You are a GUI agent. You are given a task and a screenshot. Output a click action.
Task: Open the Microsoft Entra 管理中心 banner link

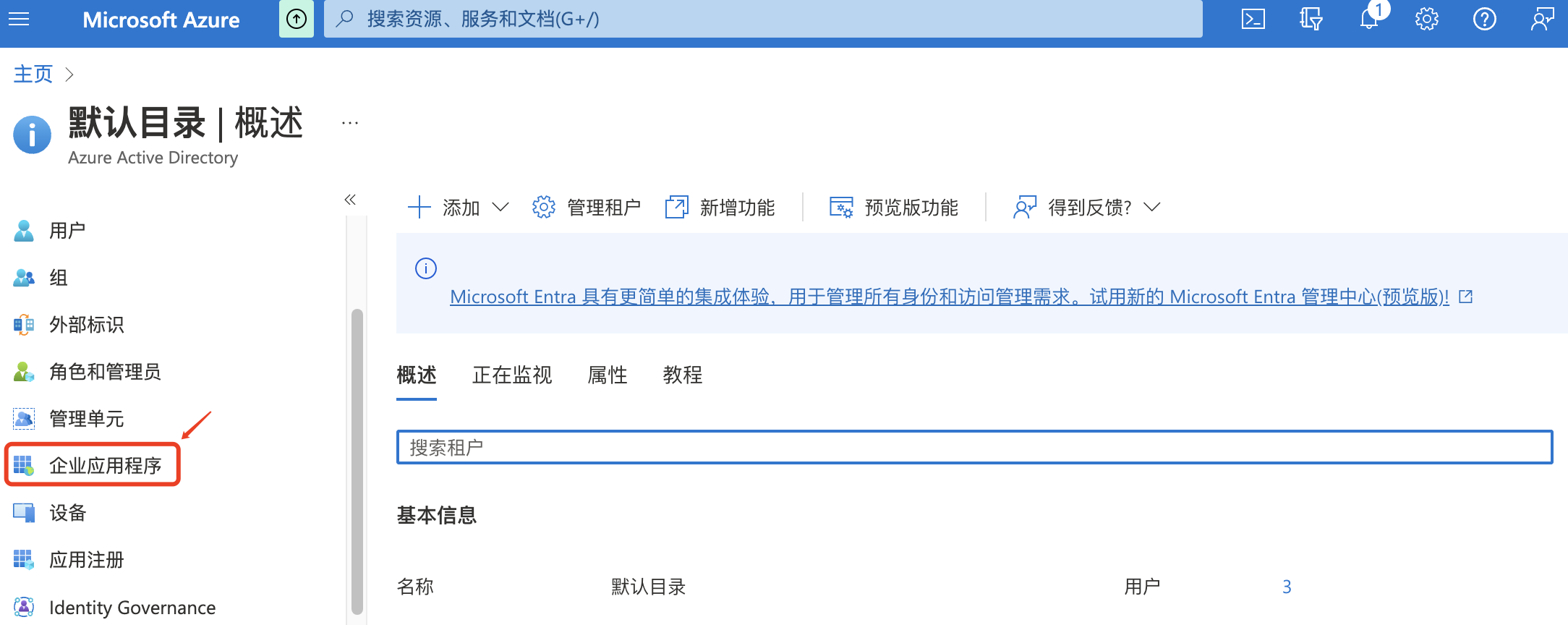[950, 297]
